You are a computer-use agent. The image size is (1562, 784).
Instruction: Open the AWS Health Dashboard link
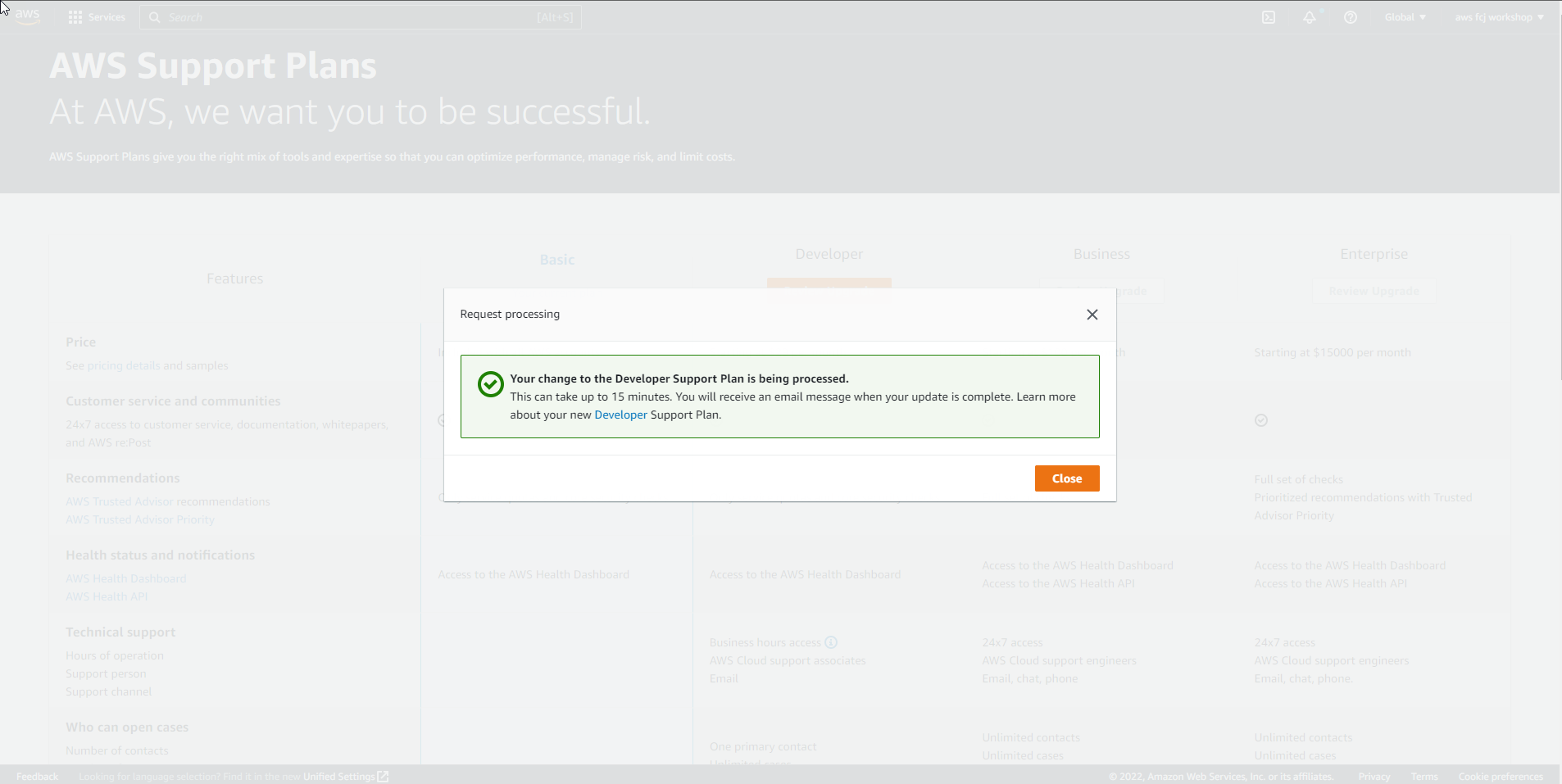coord(126,578)
